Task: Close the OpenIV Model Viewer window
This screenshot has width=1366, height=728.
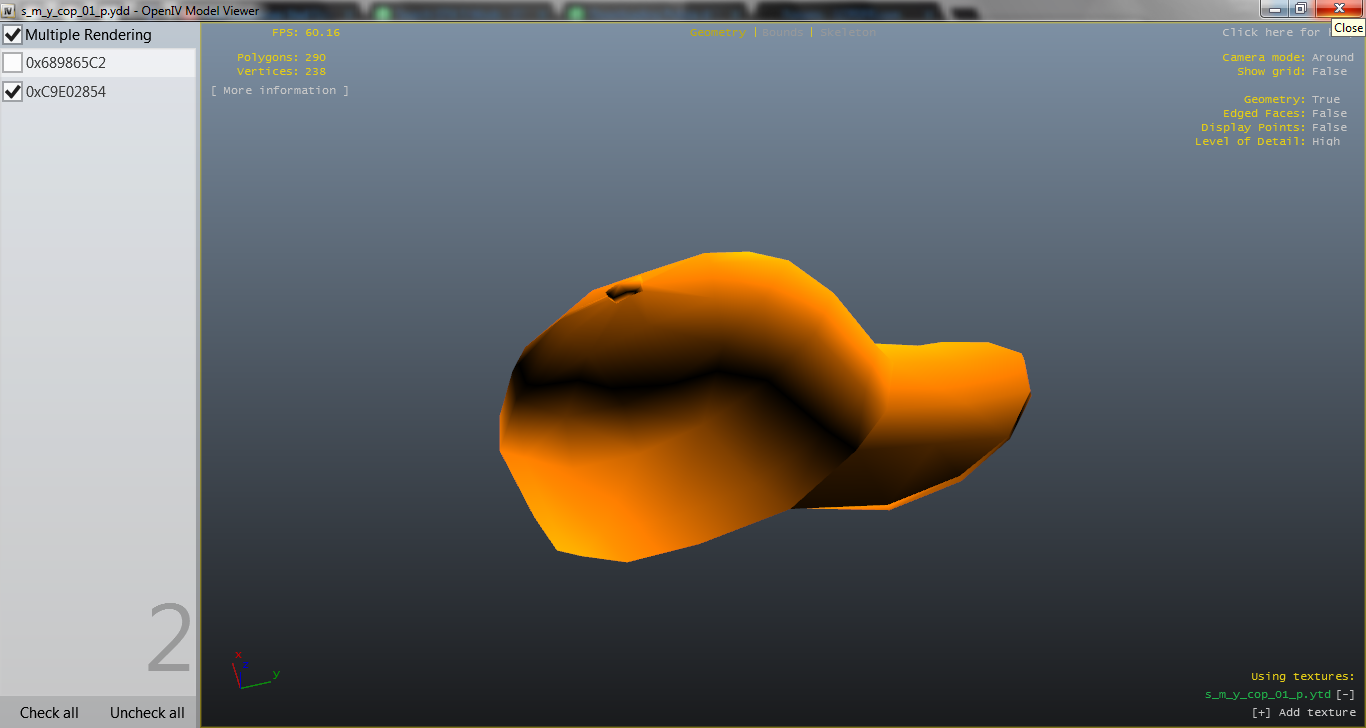Action: pos(1339,9)
